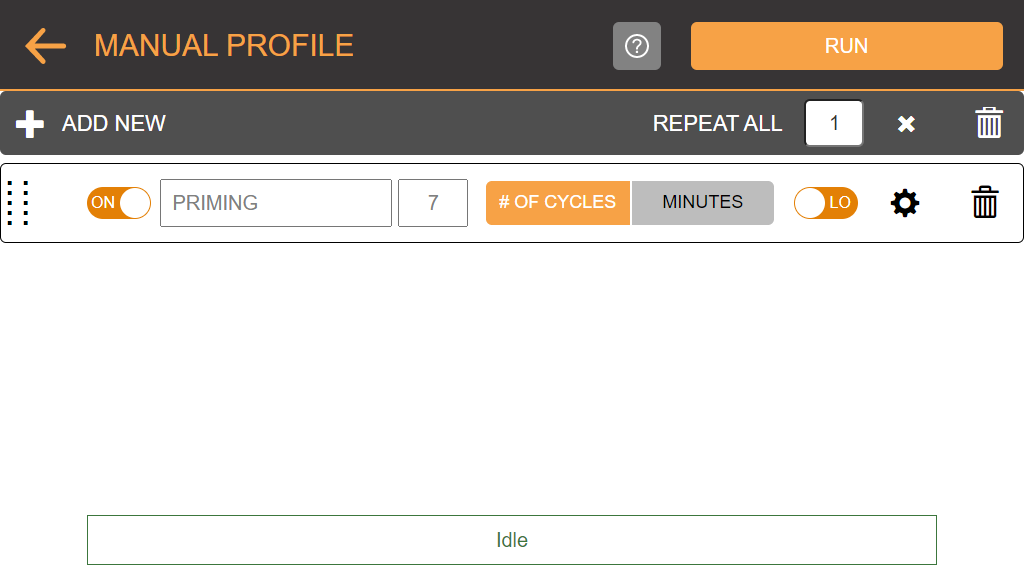This screenshot has width=1024, height=567.
Task: Switch to MINUTES mode
Action: click(703, 202)
